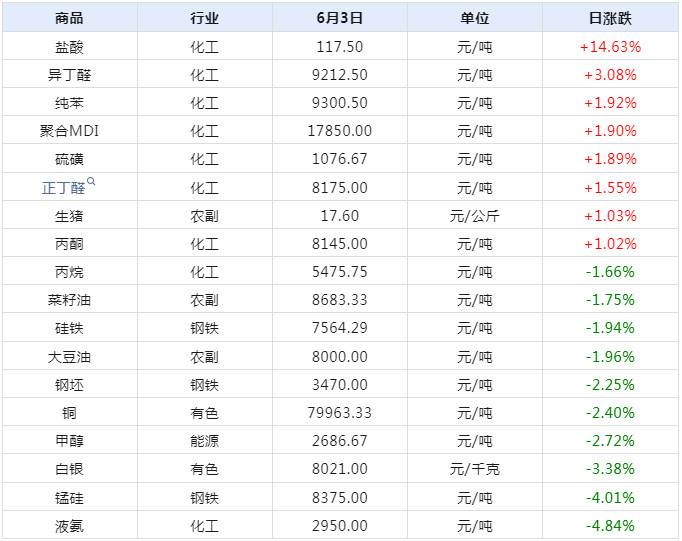Screen dimensions: 682x541
Task: Select the 菜籽油 commodity name
Action: click(70, 299)
